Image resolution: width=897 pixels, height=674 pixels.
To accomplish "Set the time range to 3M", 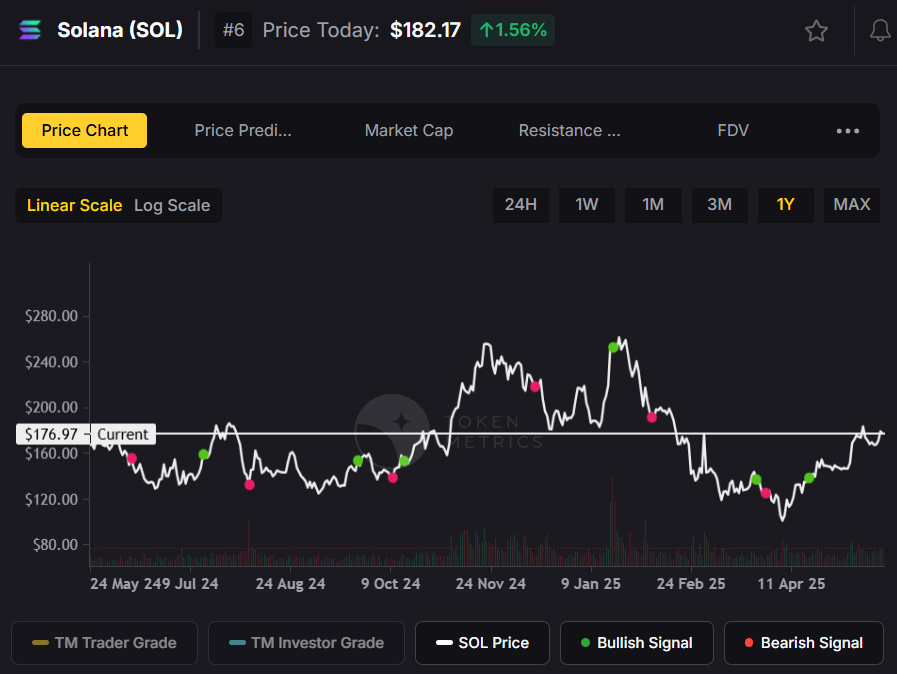I will click(719, 205).
